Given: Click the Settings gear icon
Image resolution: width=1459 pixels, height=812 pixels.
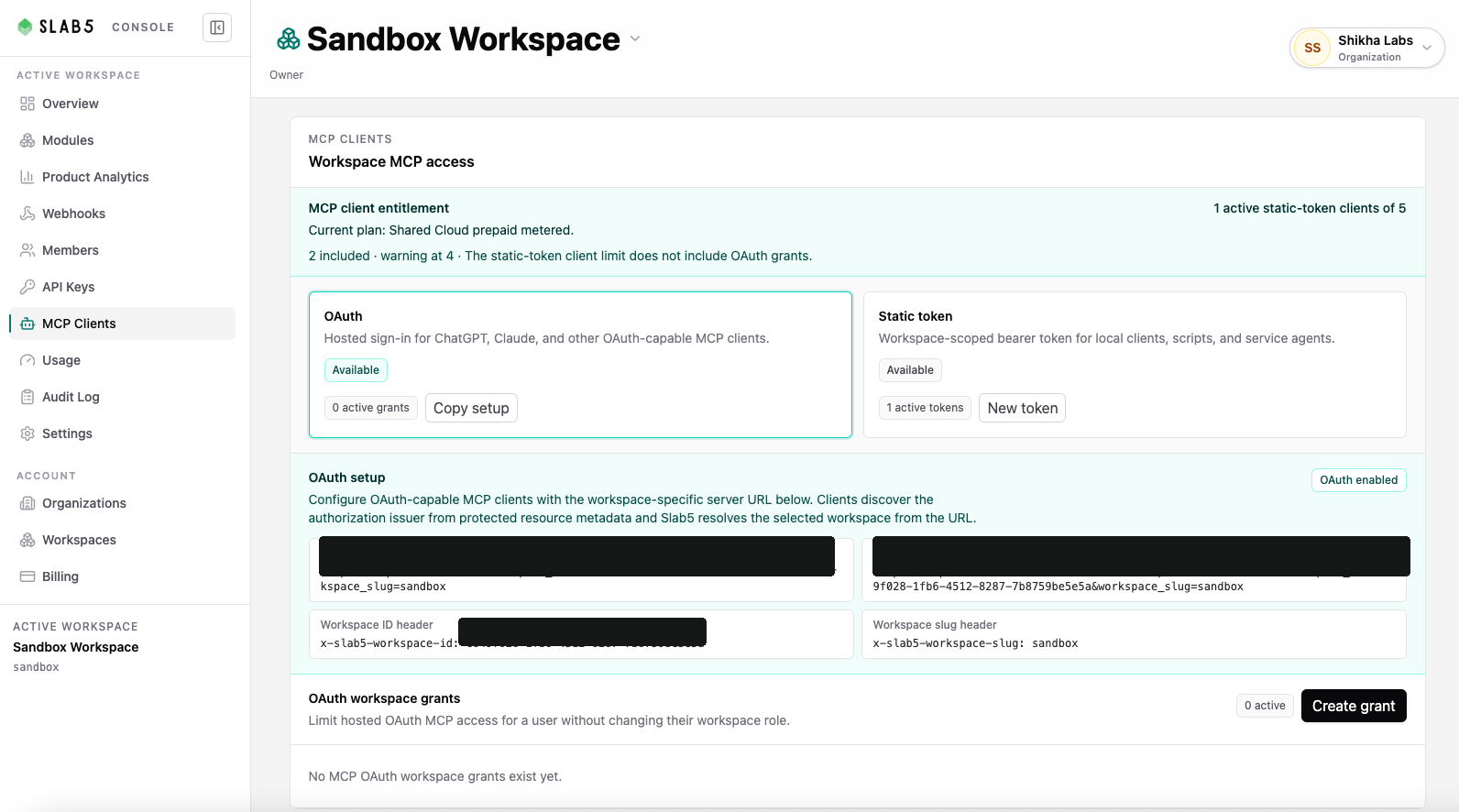Looking at the screenshot, I should pyautogui.click(x=27, y=433).
